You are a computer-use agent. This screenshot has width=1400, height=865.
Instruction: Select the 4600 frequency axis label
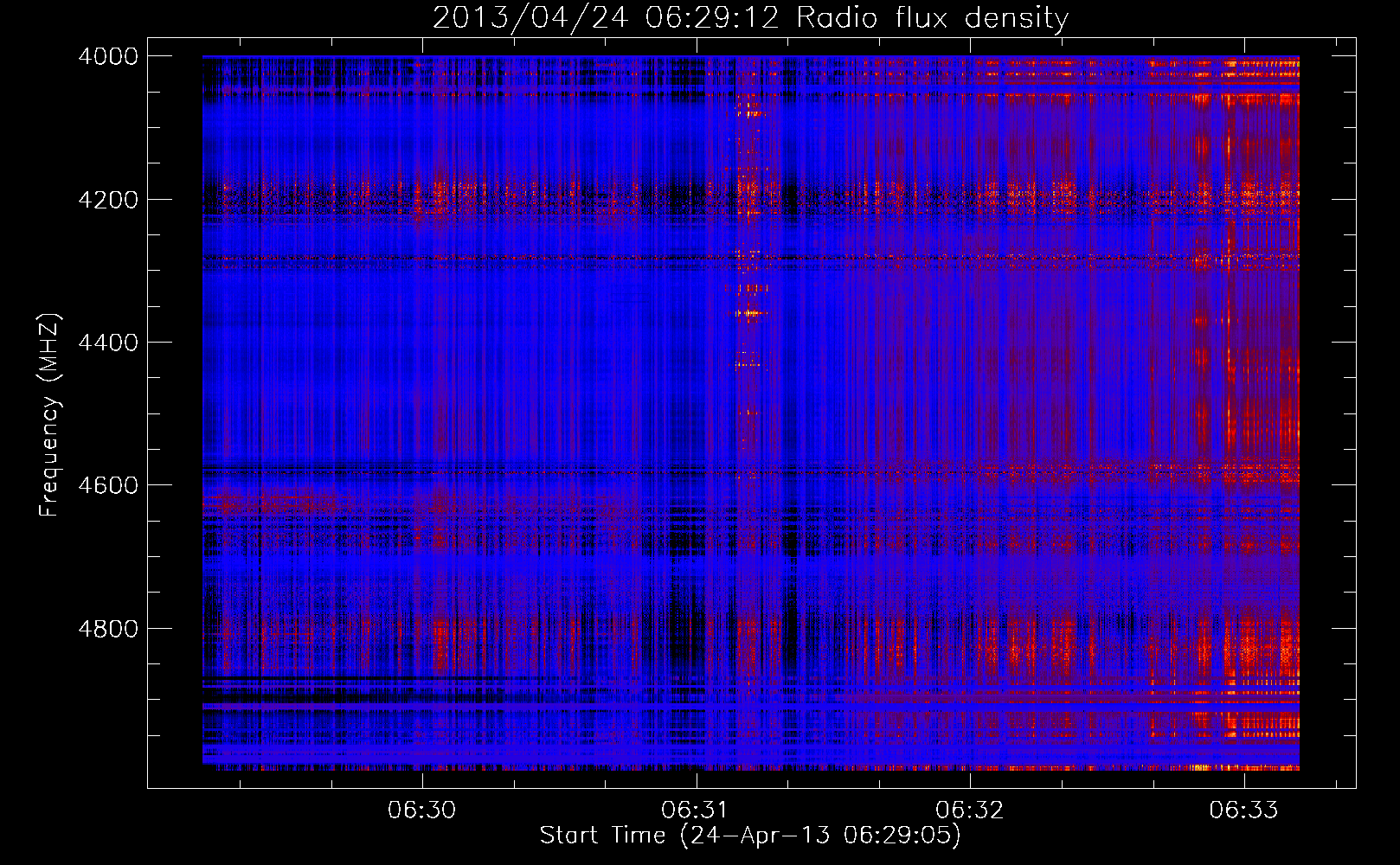(108, 485)
